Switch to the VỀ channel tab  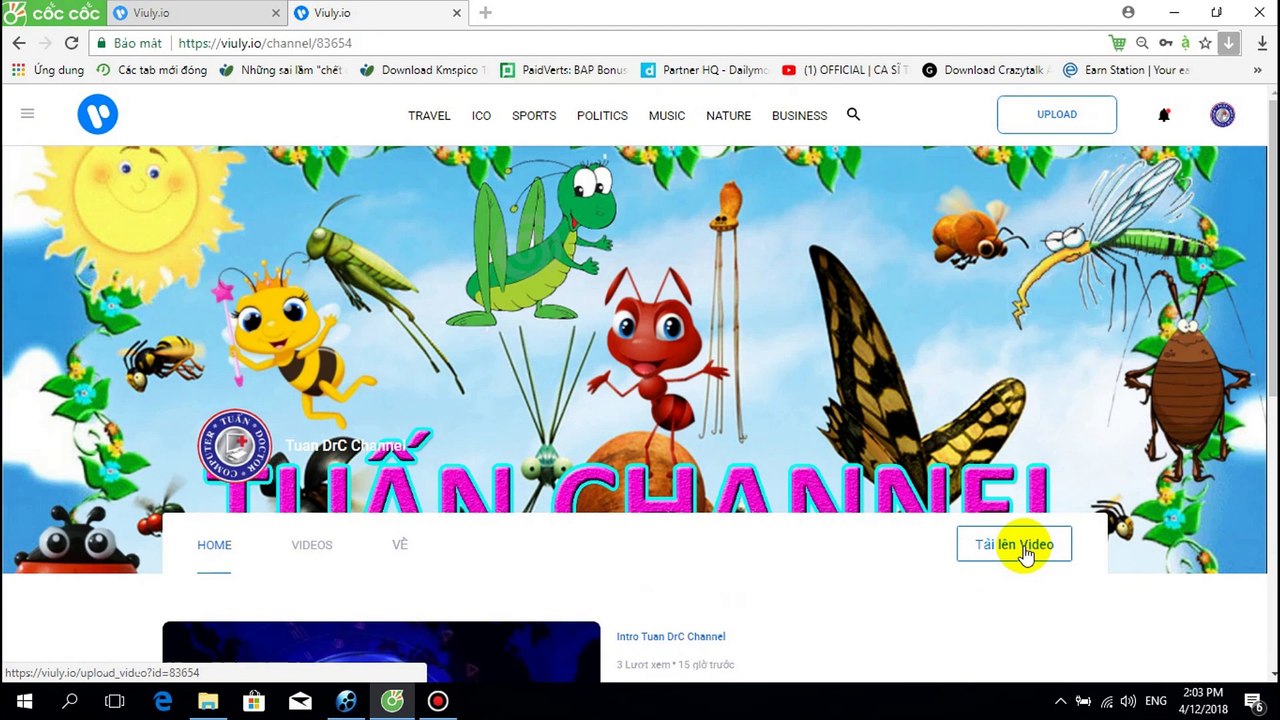click(x=400, y=545)
